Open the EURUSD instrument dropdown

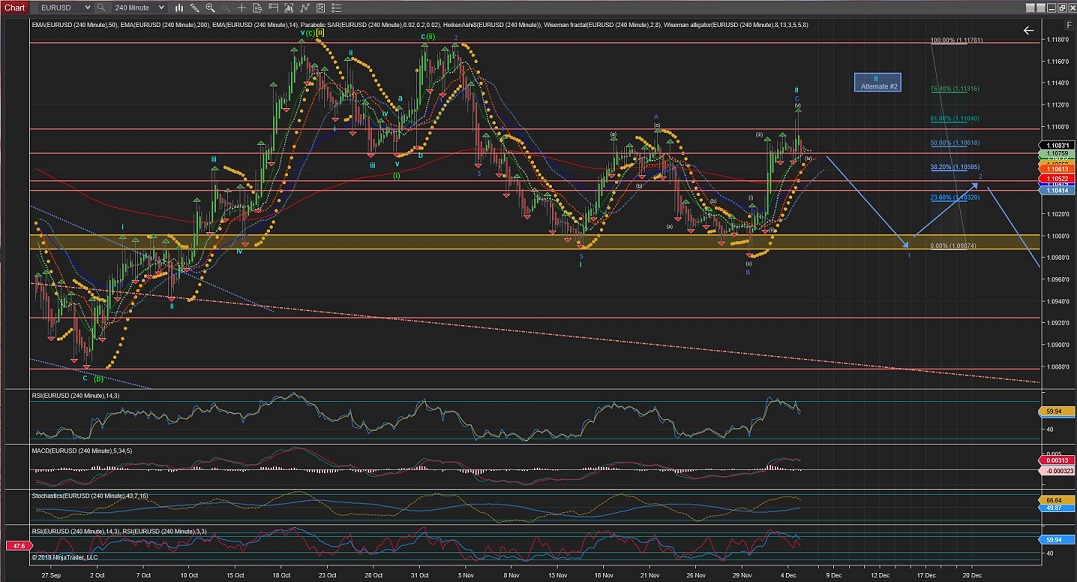tap(64, 8)
